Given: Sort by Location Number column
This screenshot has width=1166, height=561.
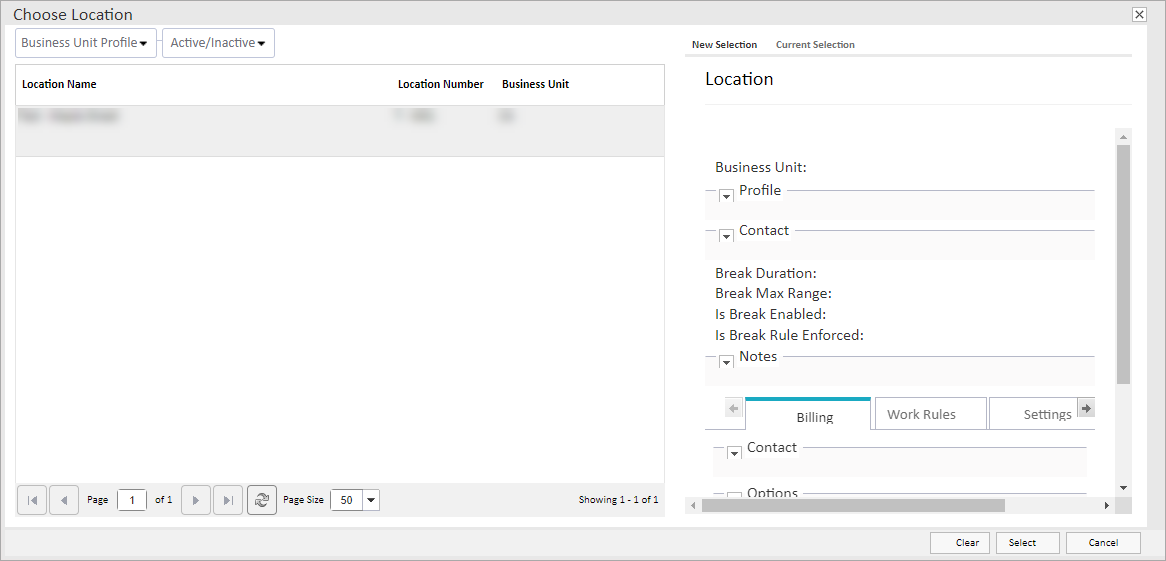Looking at the screenshot, I should 441,84.
